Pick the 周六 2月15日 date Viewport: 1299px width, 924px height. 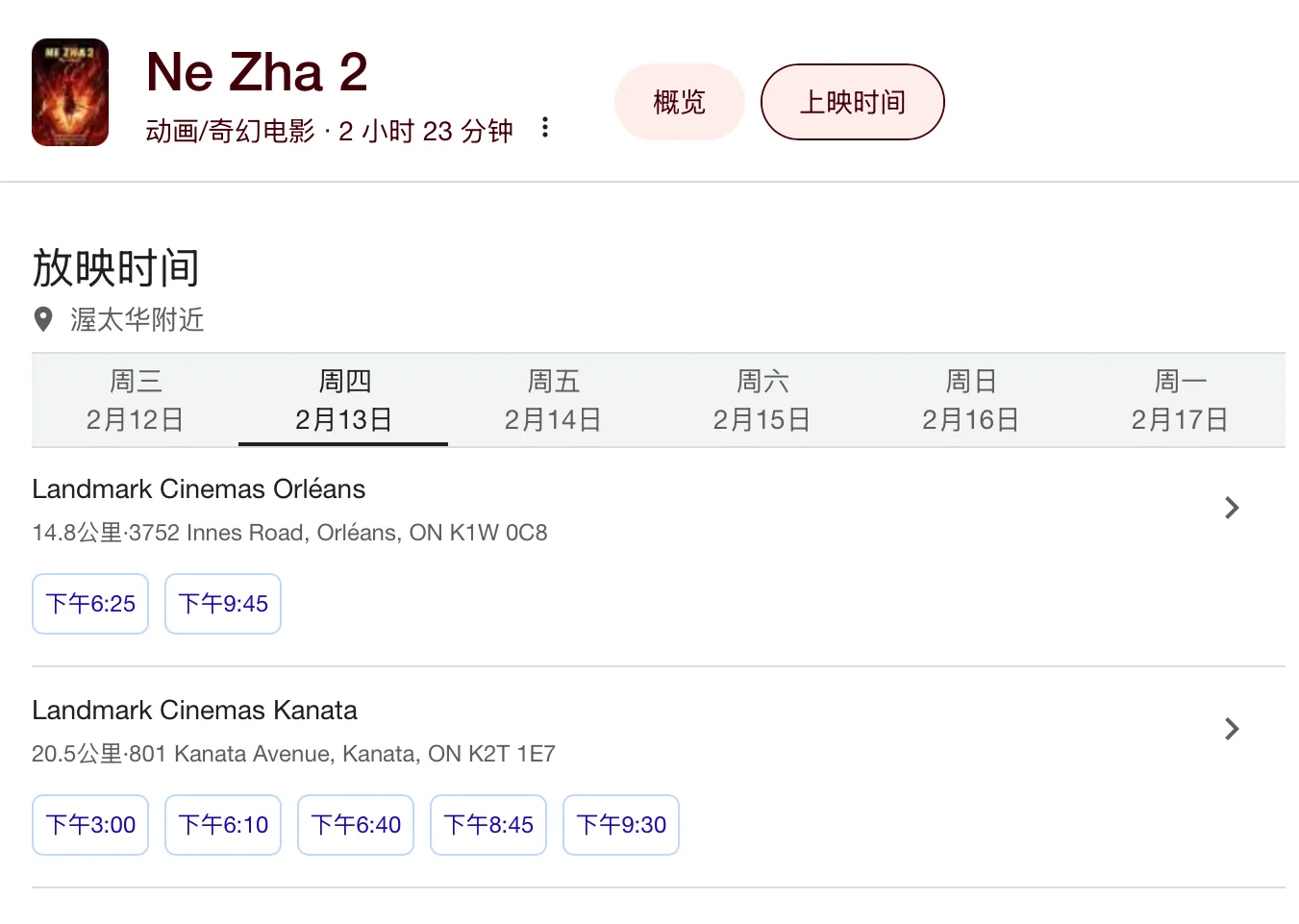762,400
